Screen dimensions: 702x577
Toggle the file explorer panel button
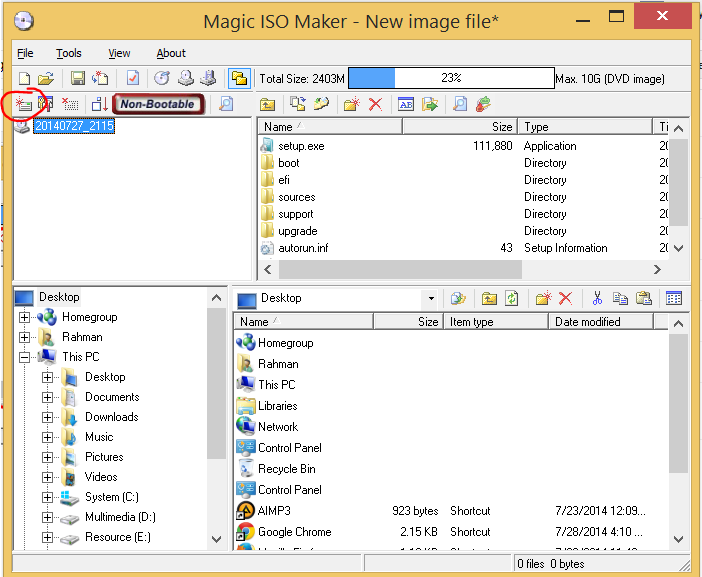coord(239,79)
